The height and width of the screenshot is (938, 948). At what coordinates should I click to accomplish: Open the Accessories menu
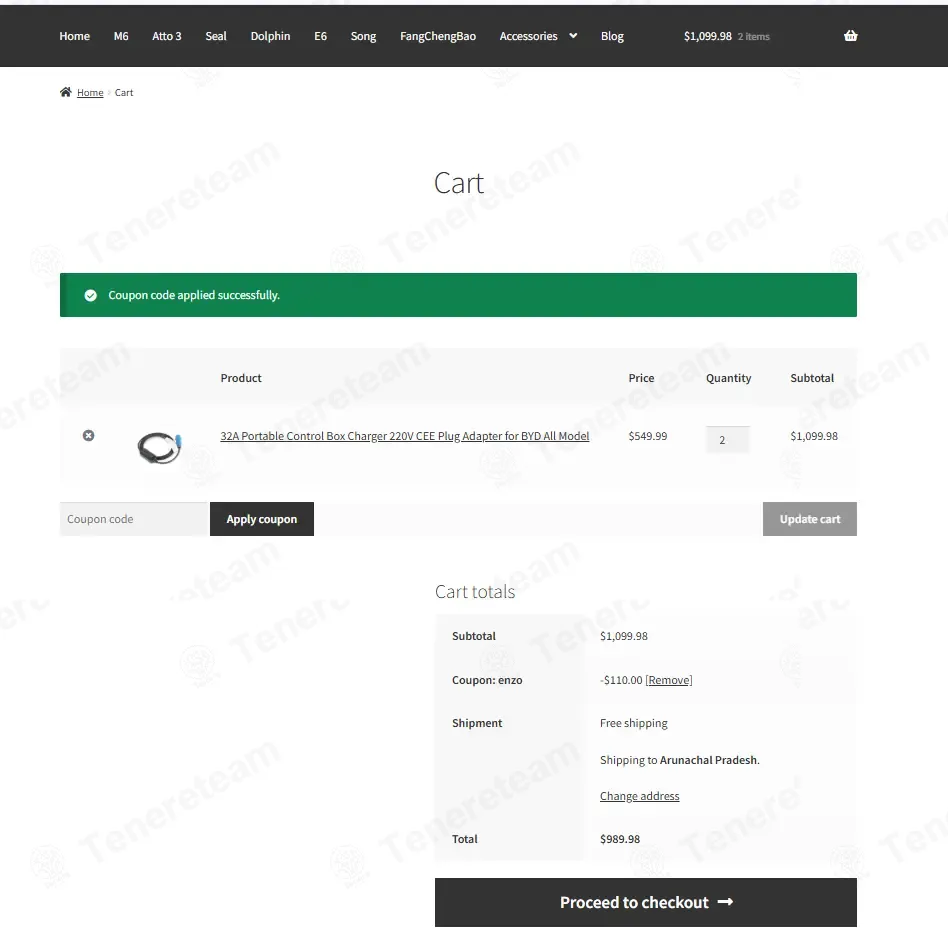(x=528, y=36)
